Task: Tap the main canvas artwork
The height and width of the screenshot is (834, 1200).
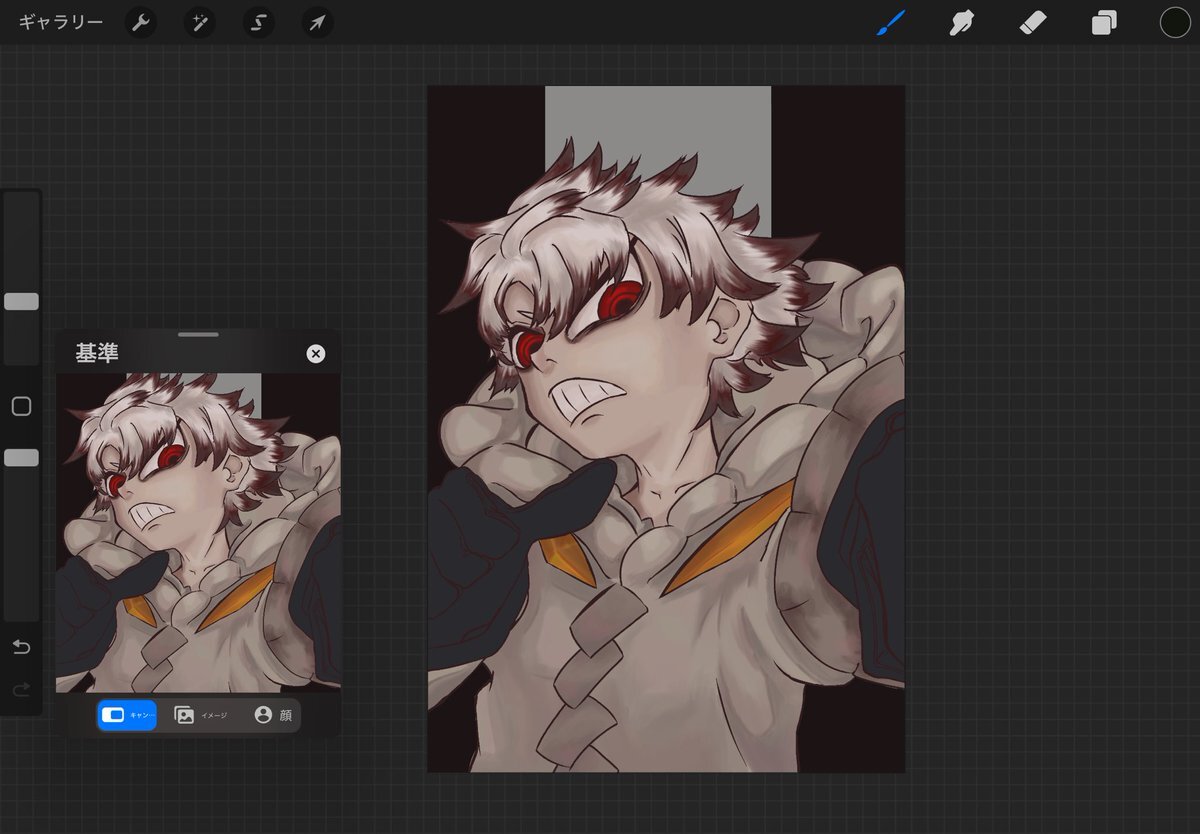Action: pos(666,429)
